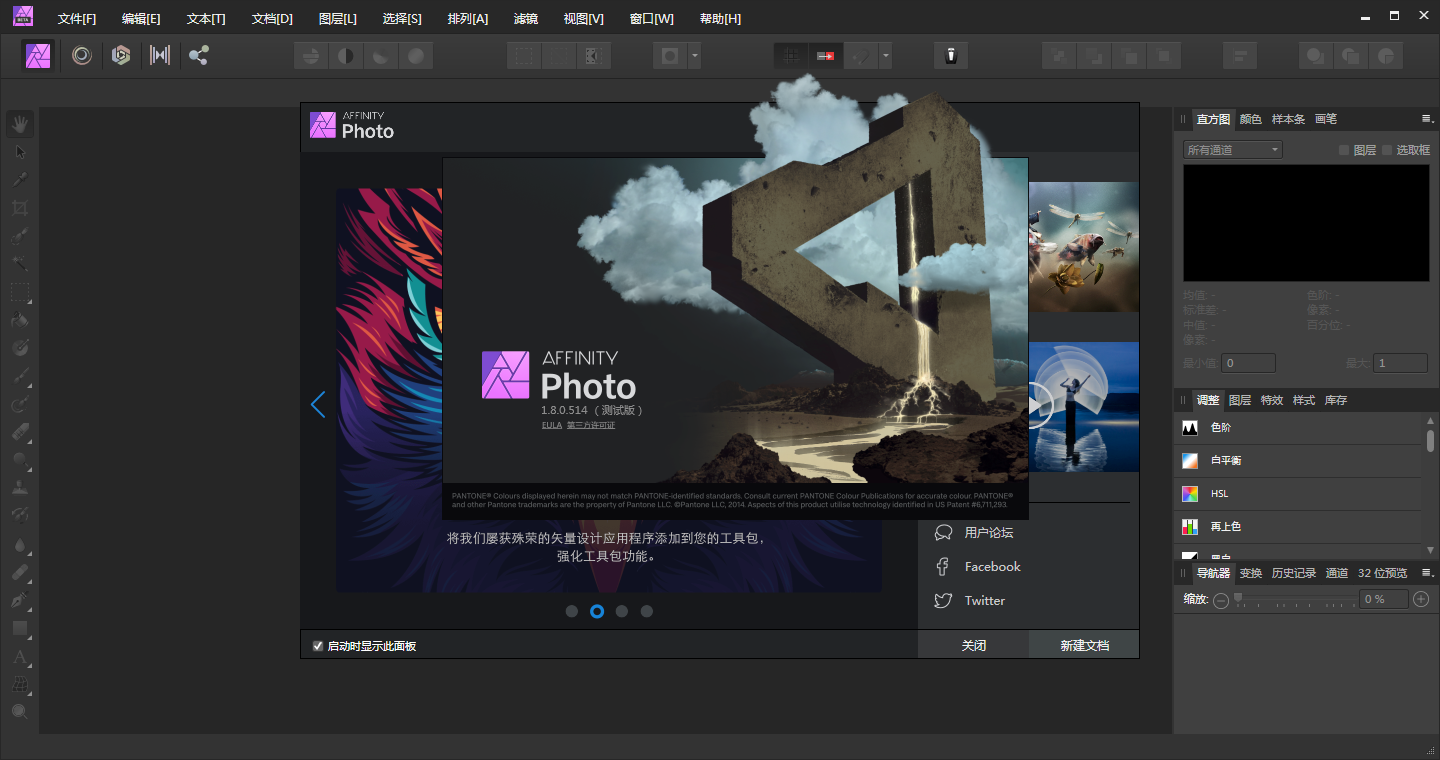Click the zoom in plus button in Navigator
The image size is (1440, 760).
(x=1422, y=599)
